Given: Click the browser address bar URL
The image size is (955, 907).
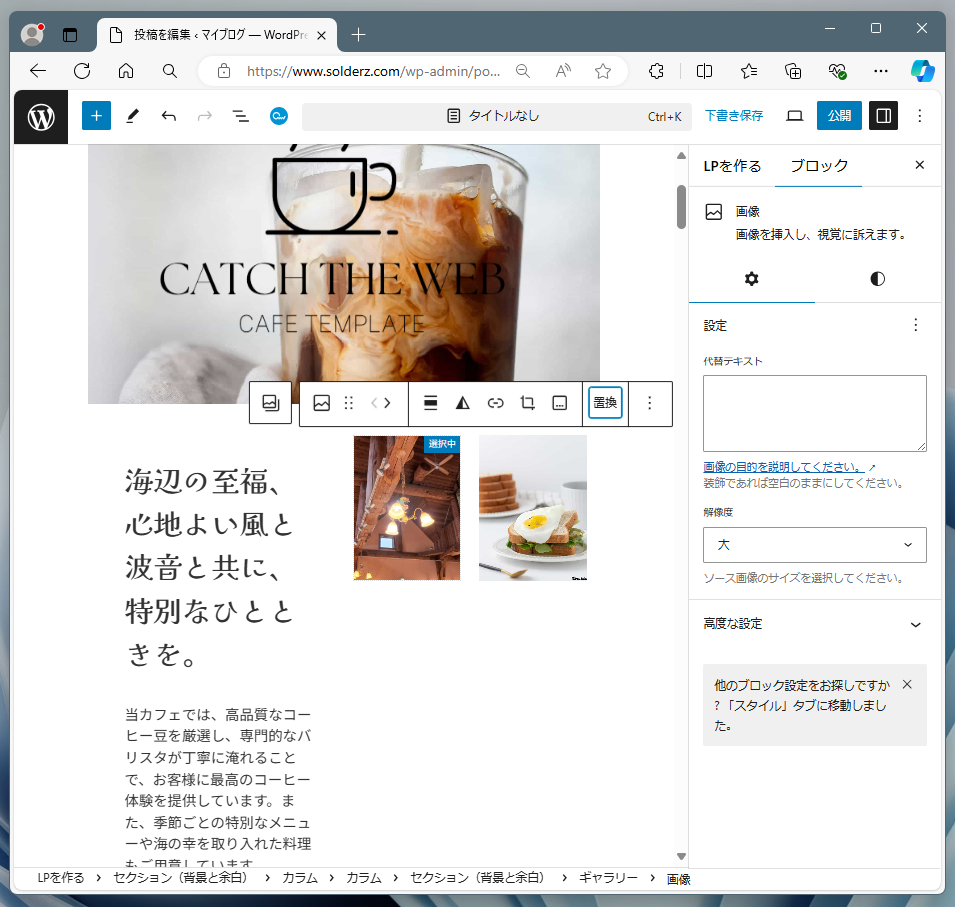Looking at the screenshot, I should 373,71.
